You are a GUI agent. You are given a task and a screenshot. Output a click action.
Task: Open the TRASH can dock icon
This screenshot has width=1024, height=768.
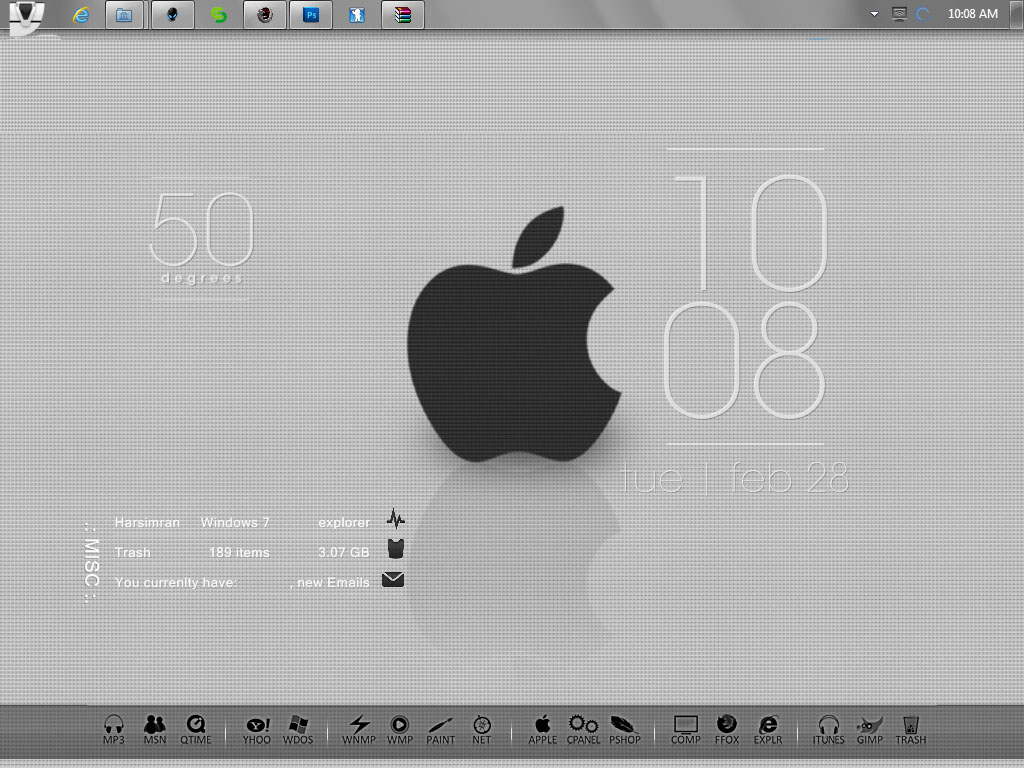pos(910,725)
